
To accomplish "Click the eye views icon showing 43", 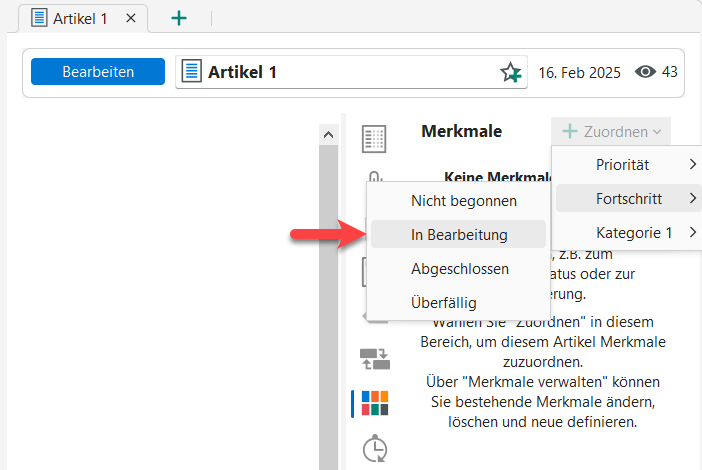I will click(x=646, y=72).
